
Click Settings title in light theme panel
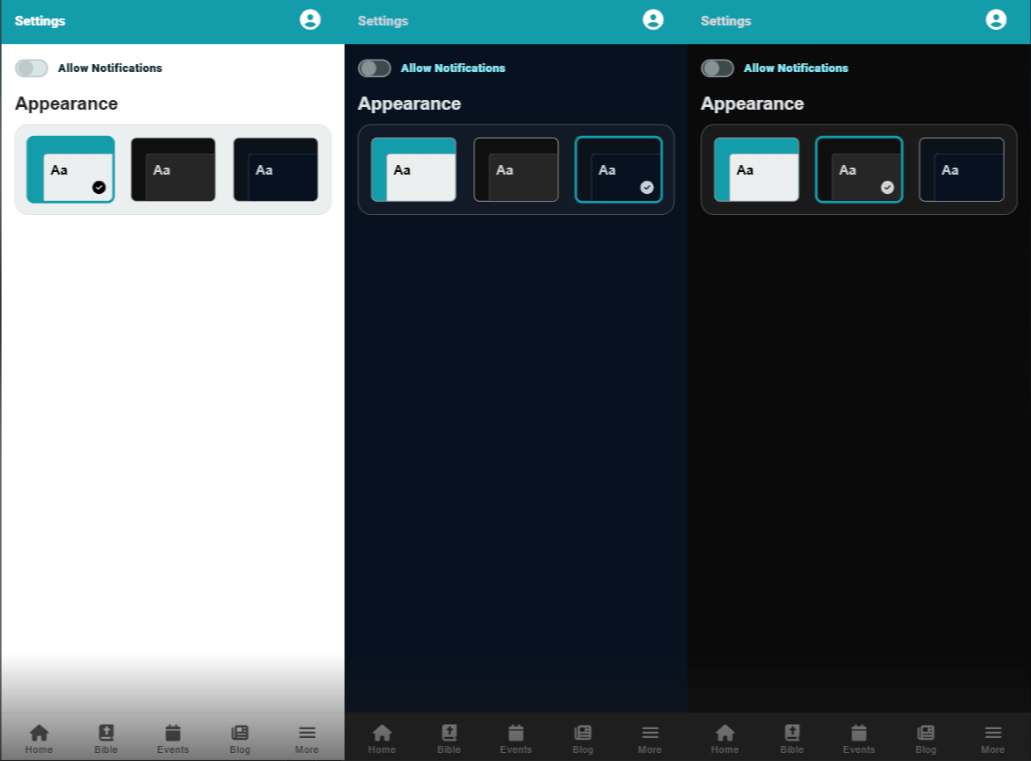pos(40,20)
